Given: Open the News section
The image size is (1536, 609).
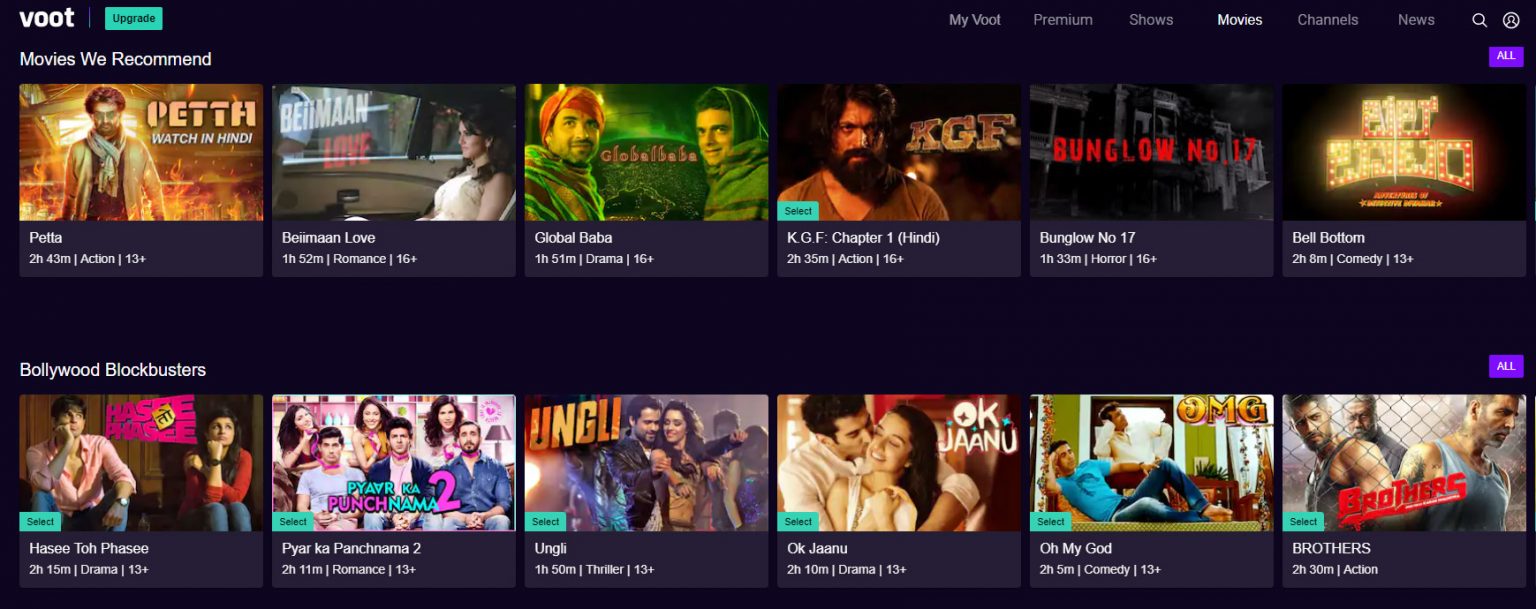Looking at the screenshot, I should pos(1415,19).
